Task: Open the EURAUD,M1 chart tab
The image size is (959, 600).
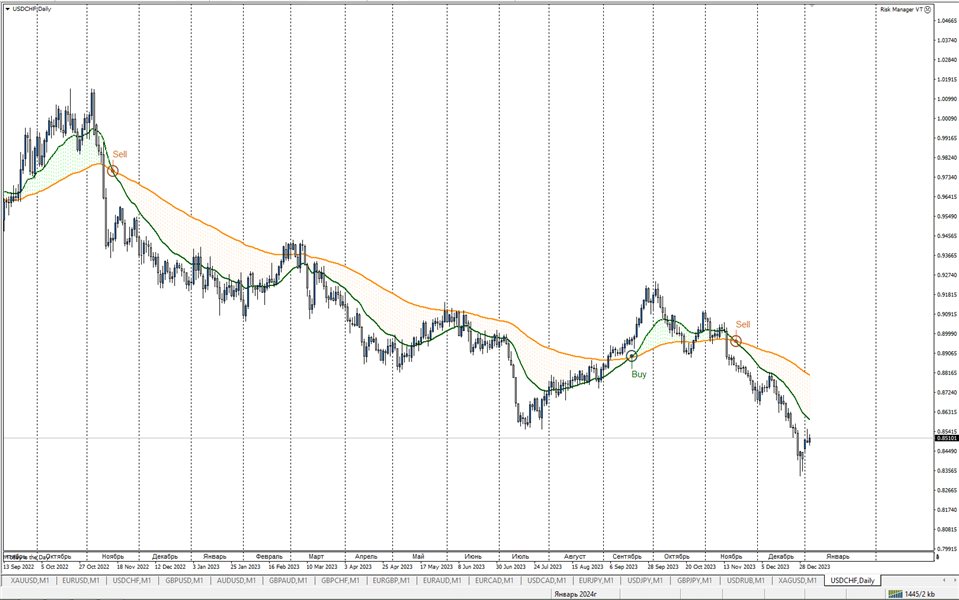Action: coord(442,580)
